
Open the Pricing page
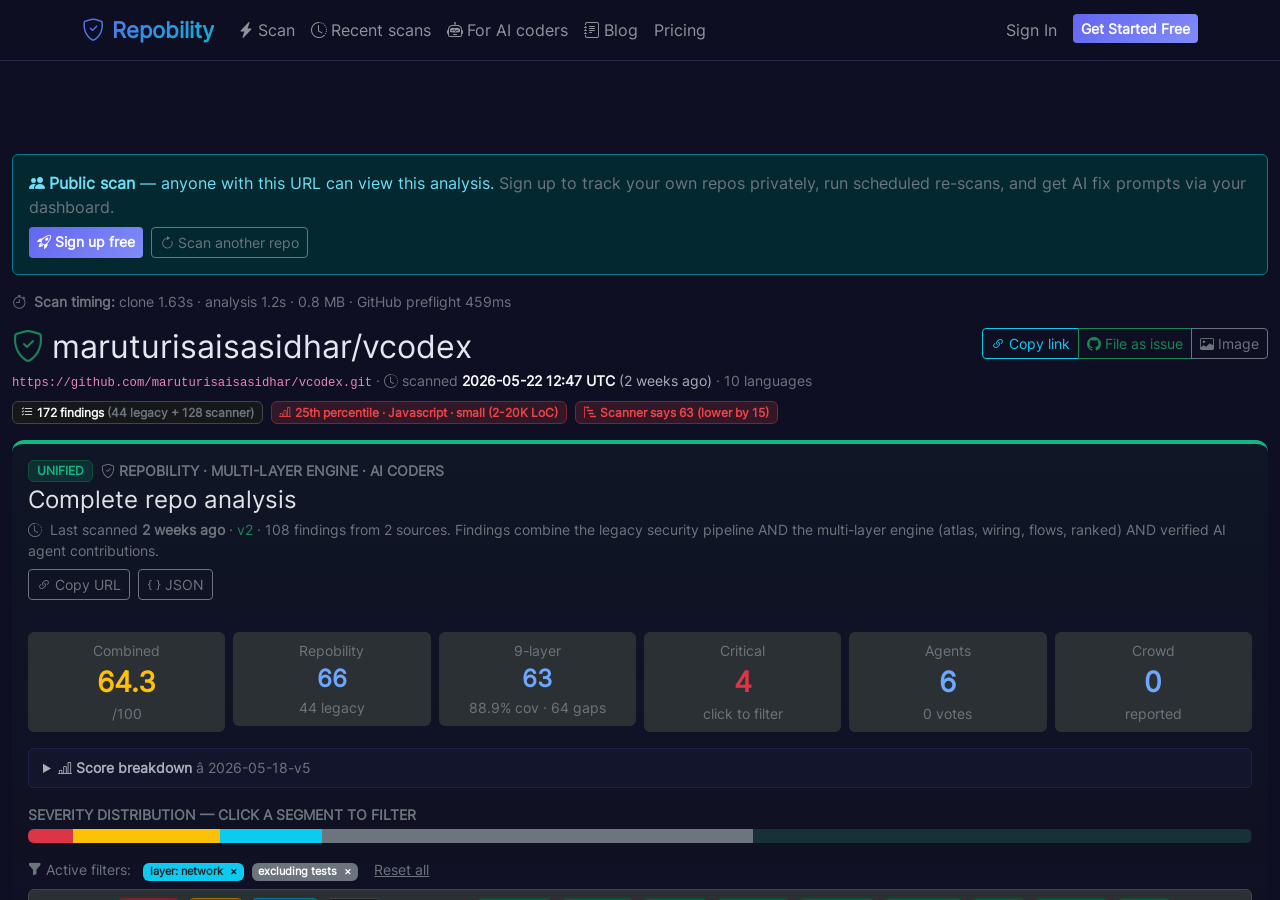tap(680, 30)
